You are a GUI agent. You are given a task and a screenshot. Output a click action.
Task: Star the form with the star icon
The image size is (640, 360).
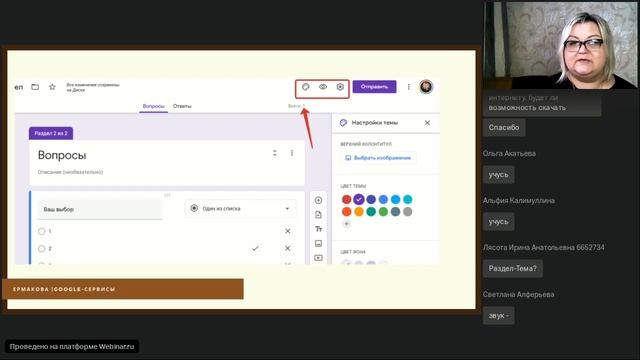click(52, 87)
